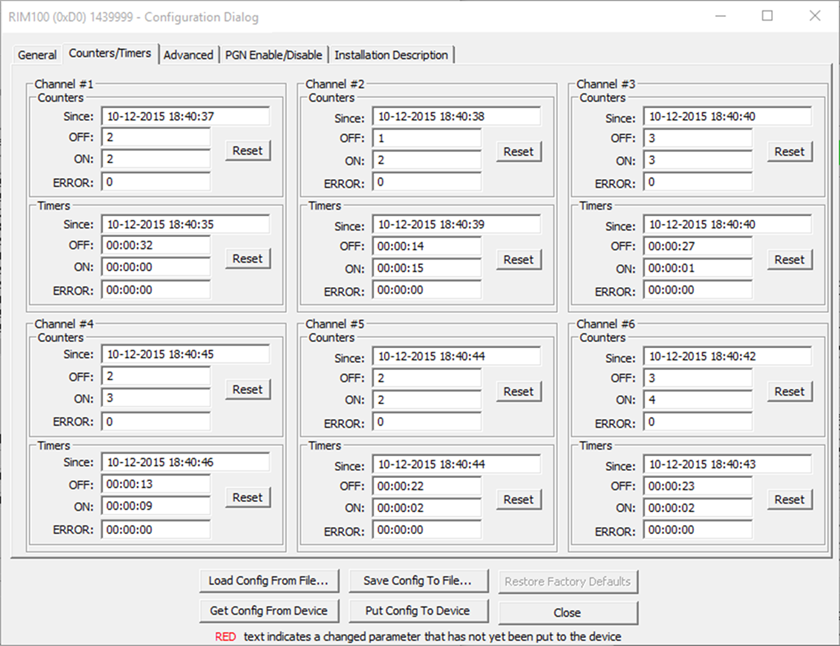
Task: Open the Installation Description tab
Action: click(391, 55)
